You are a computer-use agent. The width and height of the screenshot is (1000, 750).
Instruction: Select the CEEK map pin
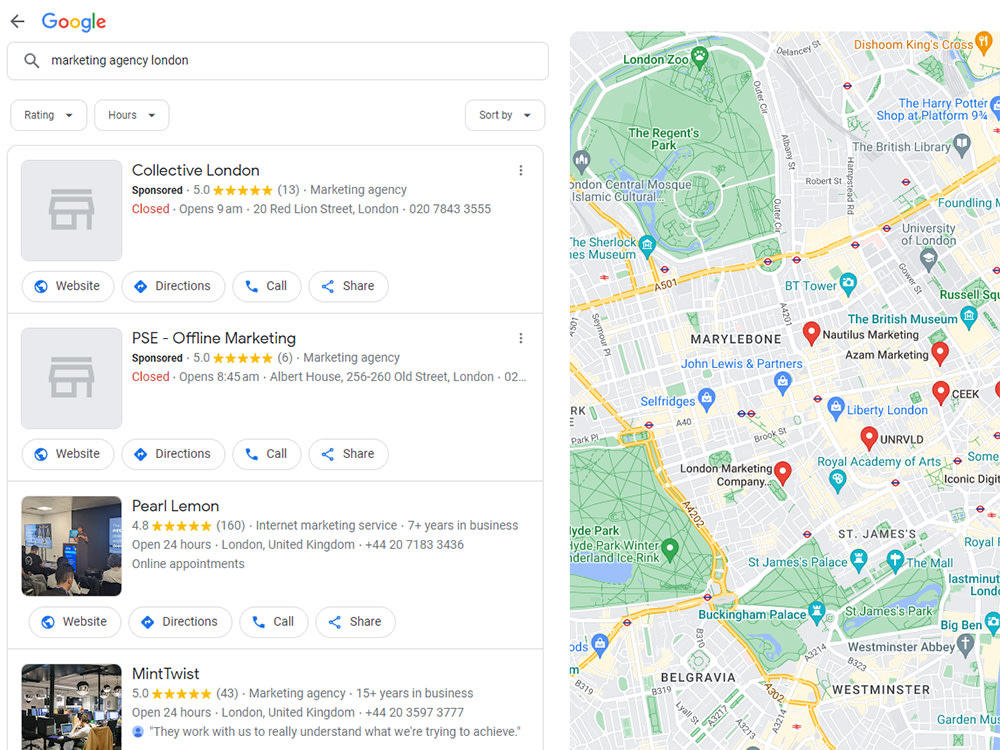pos(940,392)
